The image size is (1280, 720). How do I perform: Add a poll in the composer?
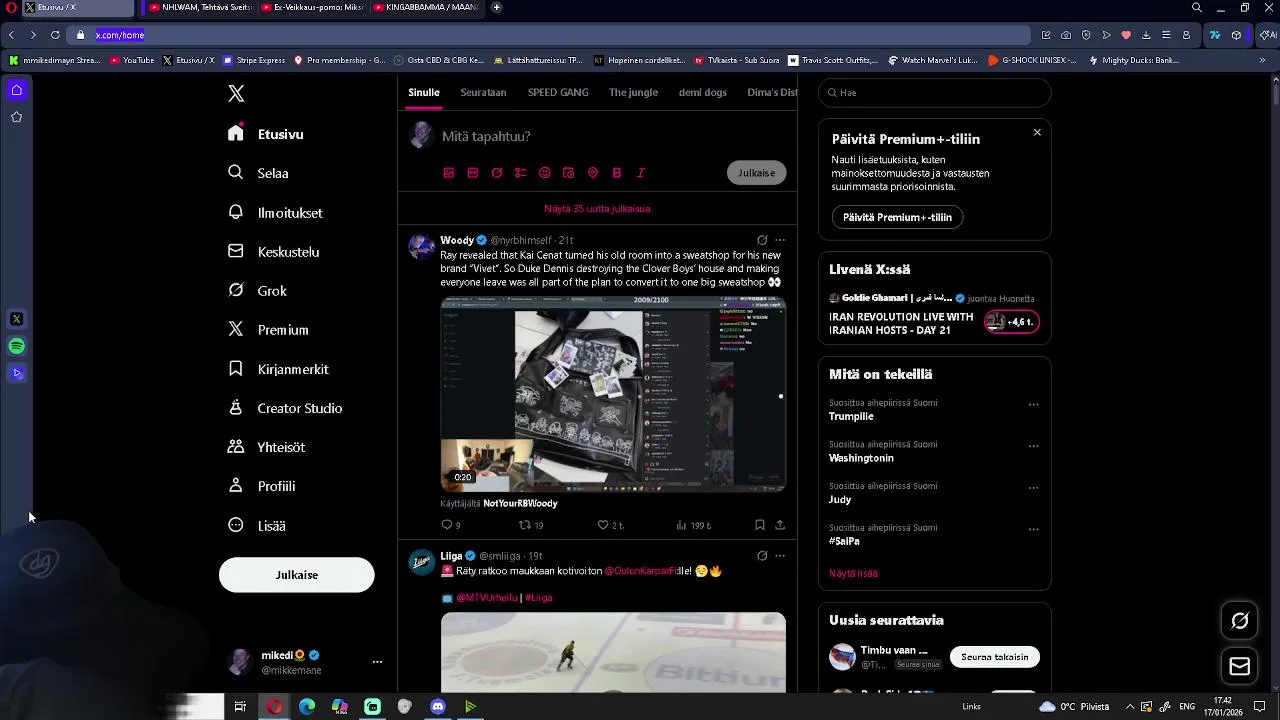[x=521, y=173]
